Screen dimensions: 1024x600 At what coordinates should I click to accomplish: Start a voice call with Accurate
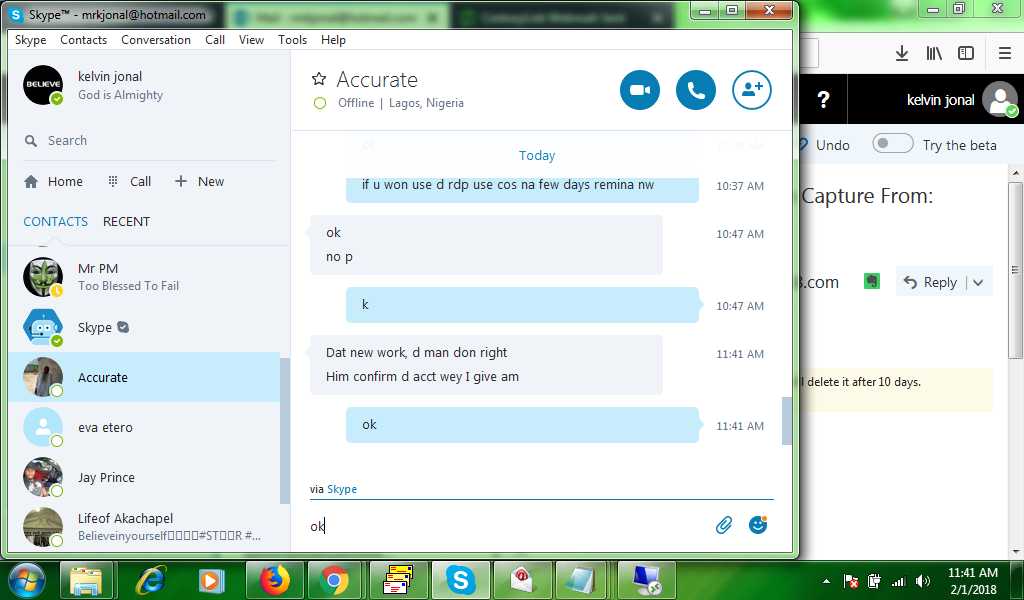[696, 90]
